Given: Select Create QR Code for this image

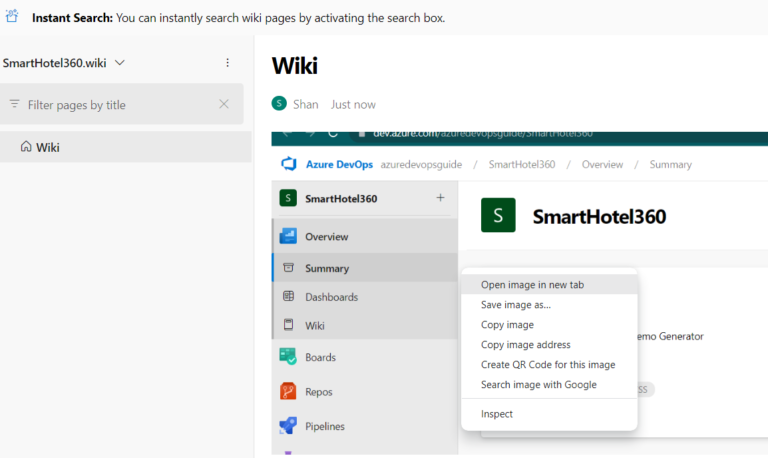Looking at the screenshot, I should click(547, 365).
